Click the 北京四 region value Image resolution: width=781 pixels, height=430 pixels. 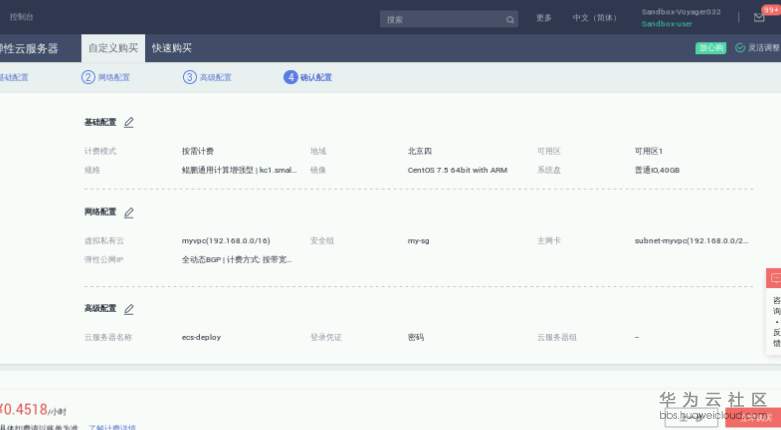point(420,151)
